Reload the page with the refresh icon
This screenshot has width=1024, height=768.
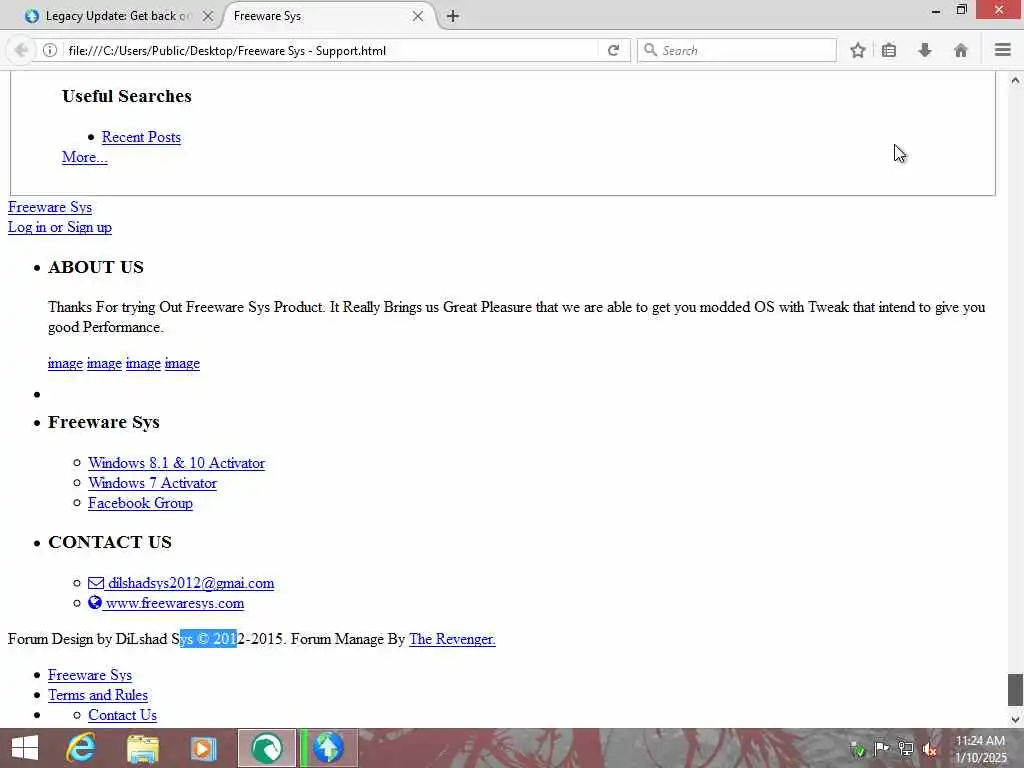(613, 50)
